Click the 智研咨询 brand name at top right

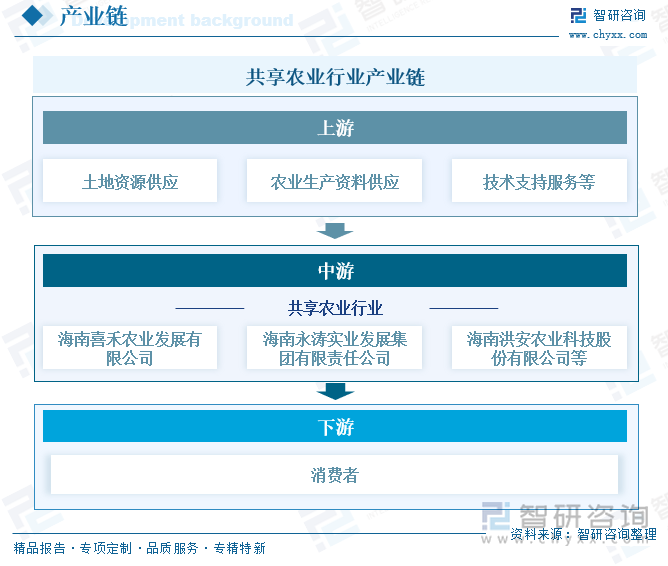click(x=619, y=16)
